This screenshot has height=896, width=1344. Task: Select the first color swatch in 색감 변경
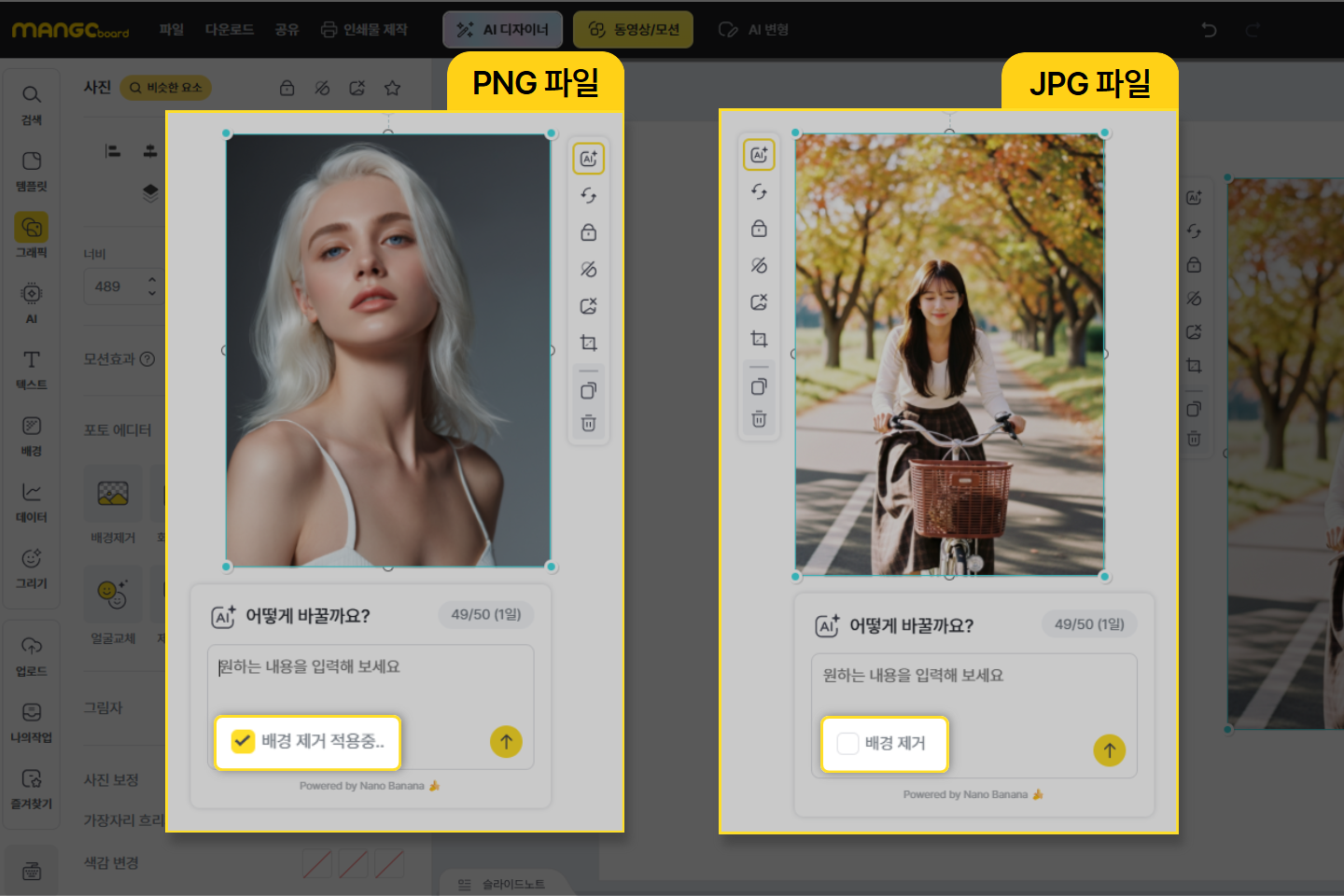click(x=317, y=863)
